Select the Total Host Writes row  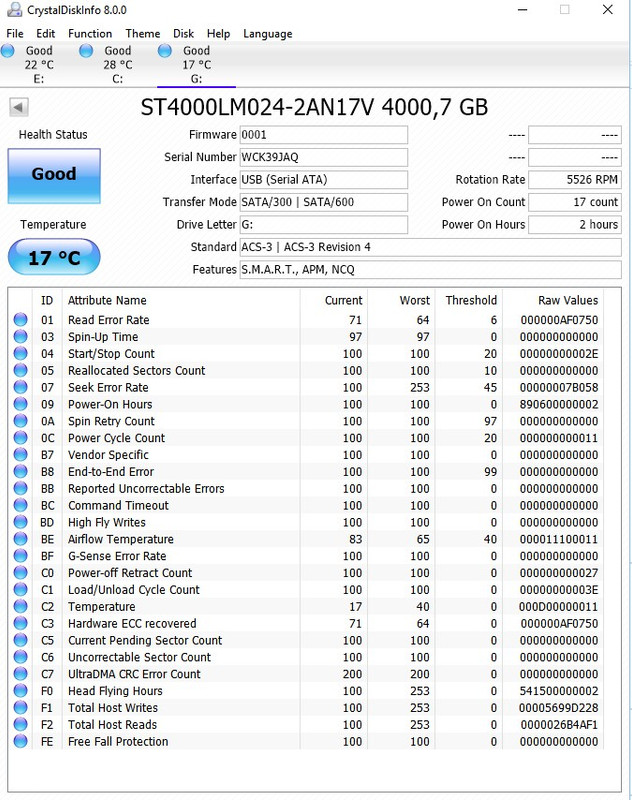(x=306, y=707)
